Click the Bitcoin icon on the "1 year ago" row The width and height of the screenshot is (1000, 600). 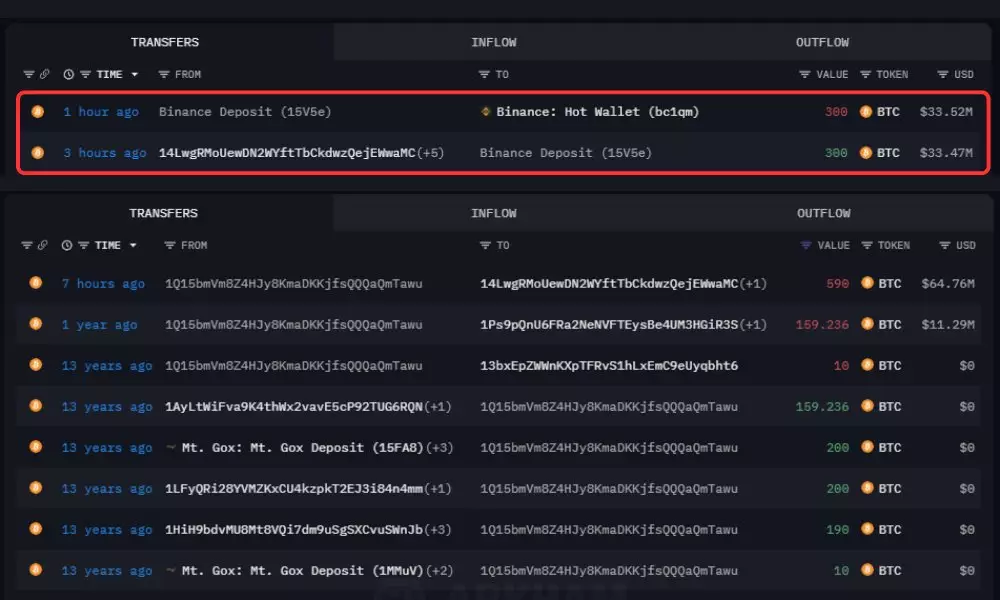(37, 325)
